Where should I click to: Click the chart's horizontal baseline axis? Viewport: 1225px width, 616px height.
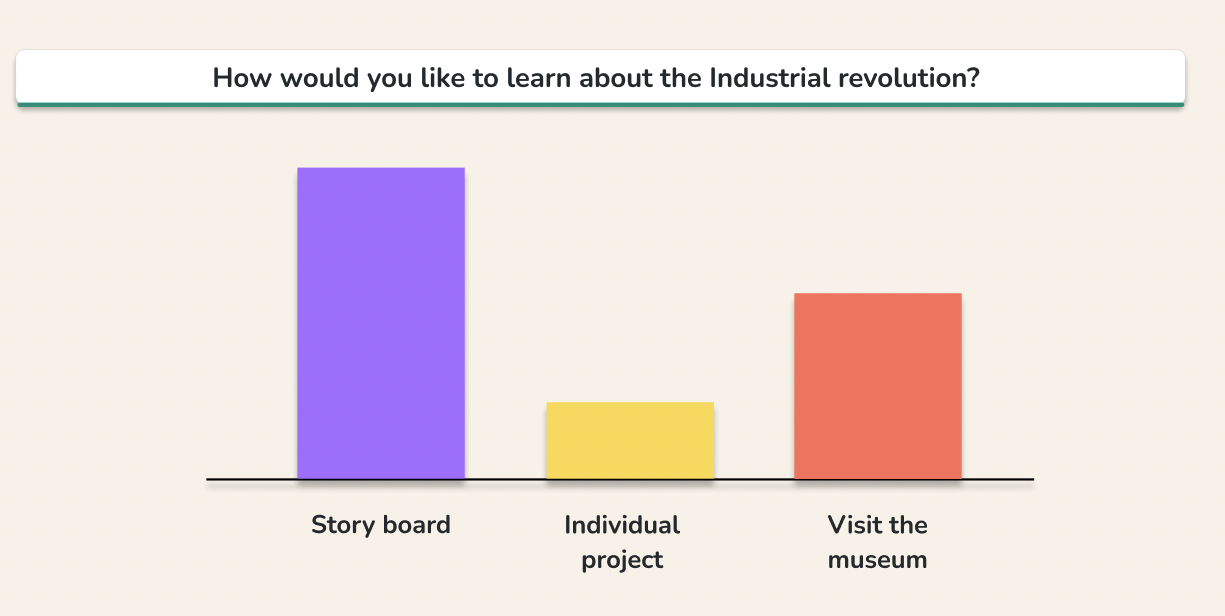(620, 479)
